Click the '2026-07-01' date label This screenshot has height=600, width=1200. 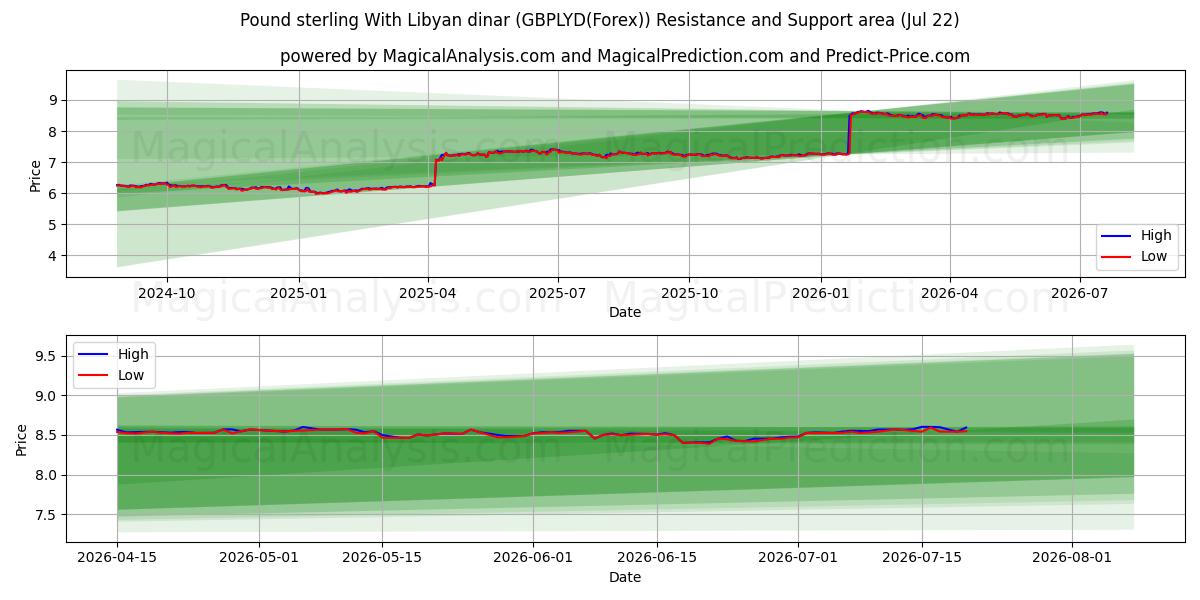(799, 560)
